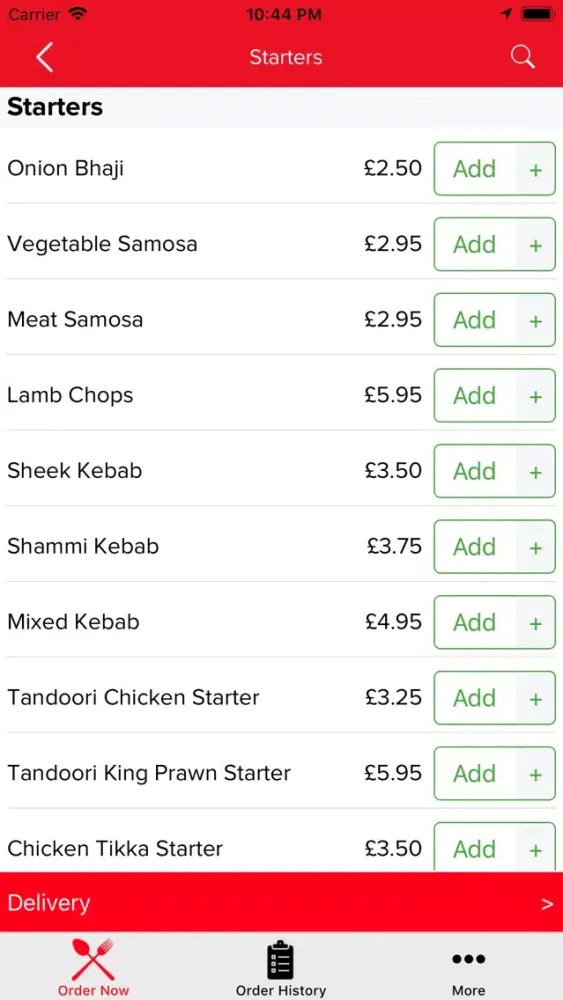
Task: Open Order History clipboard icon
Action: [x=281, y=959]
